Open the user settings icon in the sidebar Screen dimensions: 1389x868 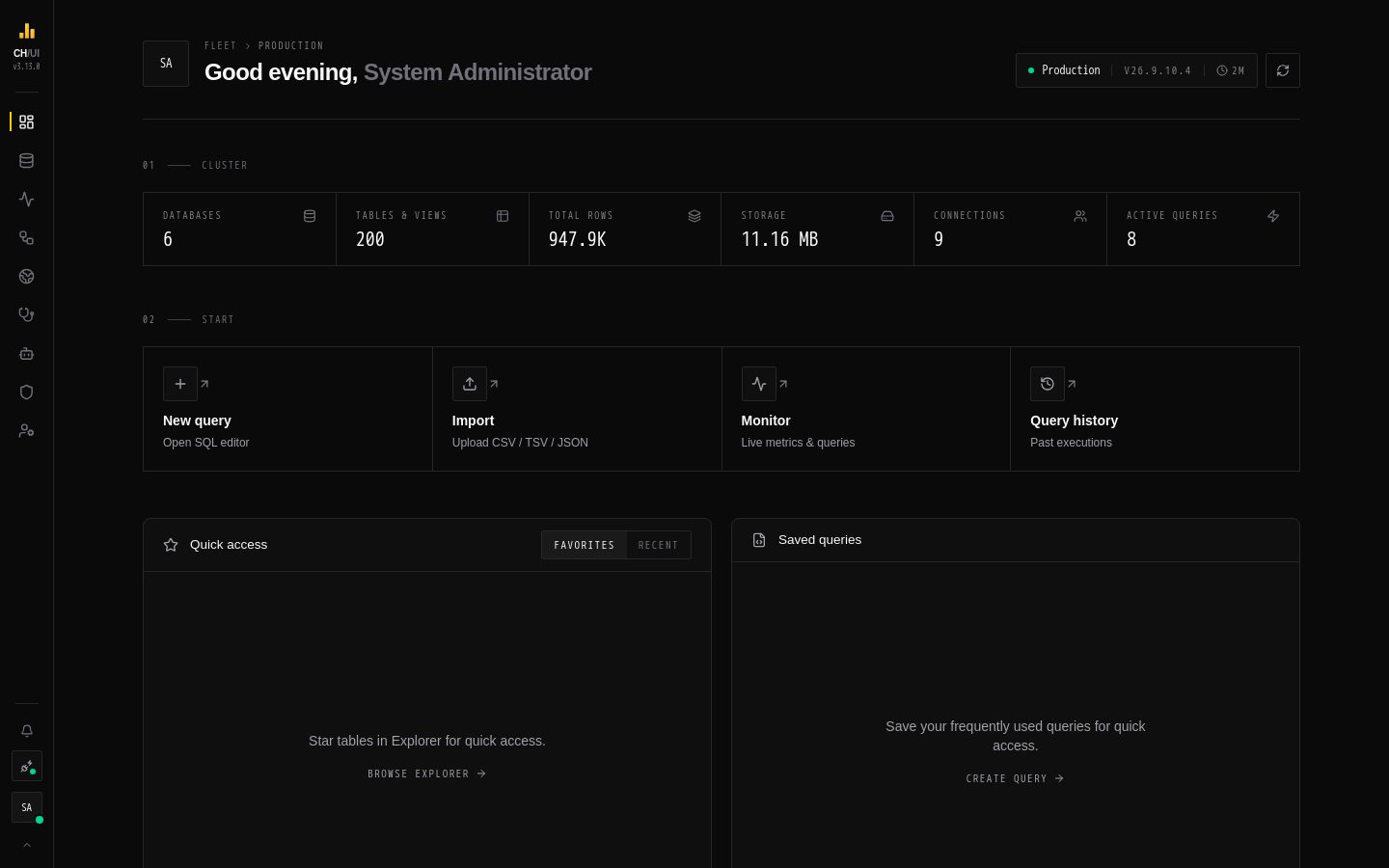27,431
